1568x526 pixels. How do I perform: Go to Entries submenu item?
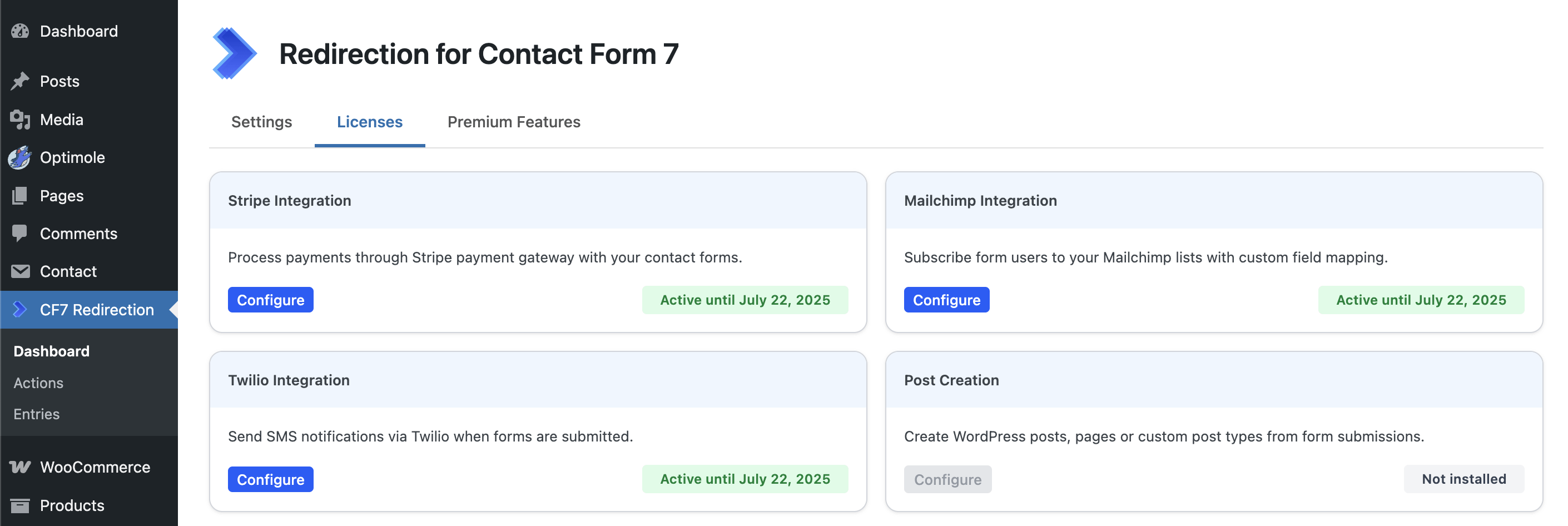pyautogui.click(x=37, y=414)
